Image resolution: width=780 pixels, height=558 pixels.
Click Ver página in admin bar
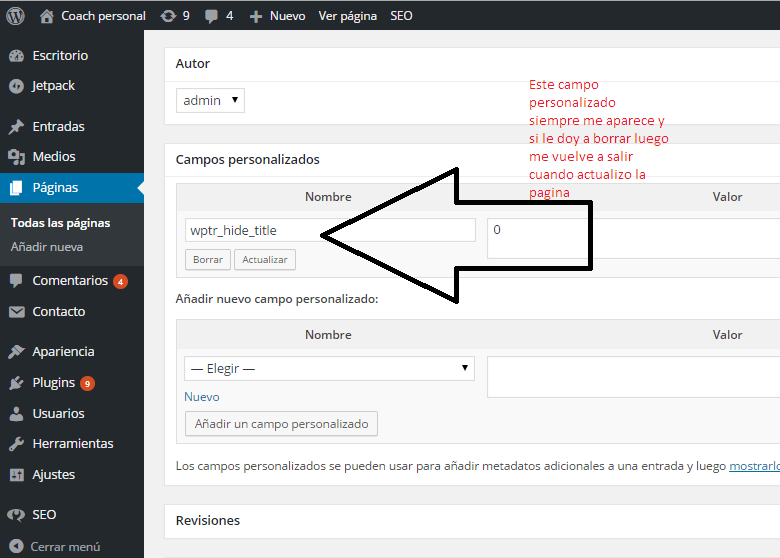tap(348, 16)
